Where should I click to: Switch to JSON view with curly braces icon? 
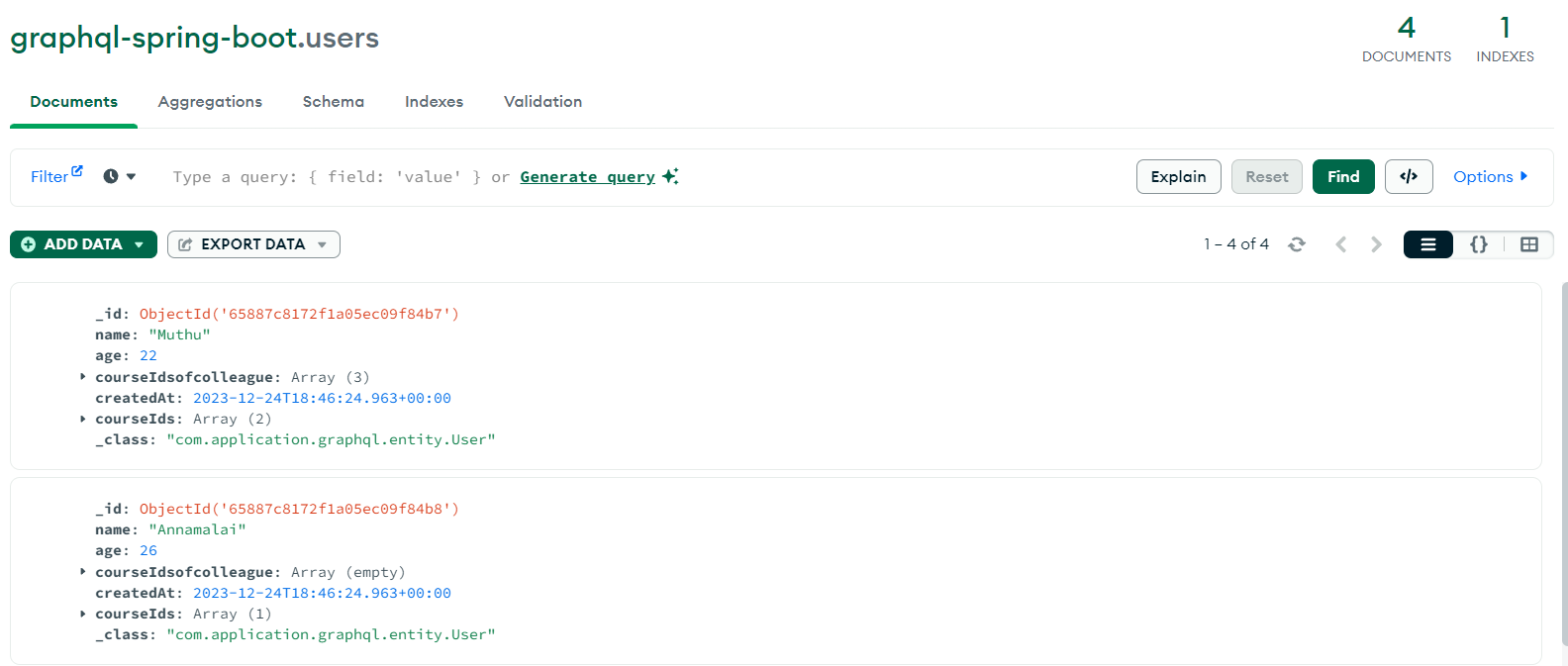[x=1478, y=243]
